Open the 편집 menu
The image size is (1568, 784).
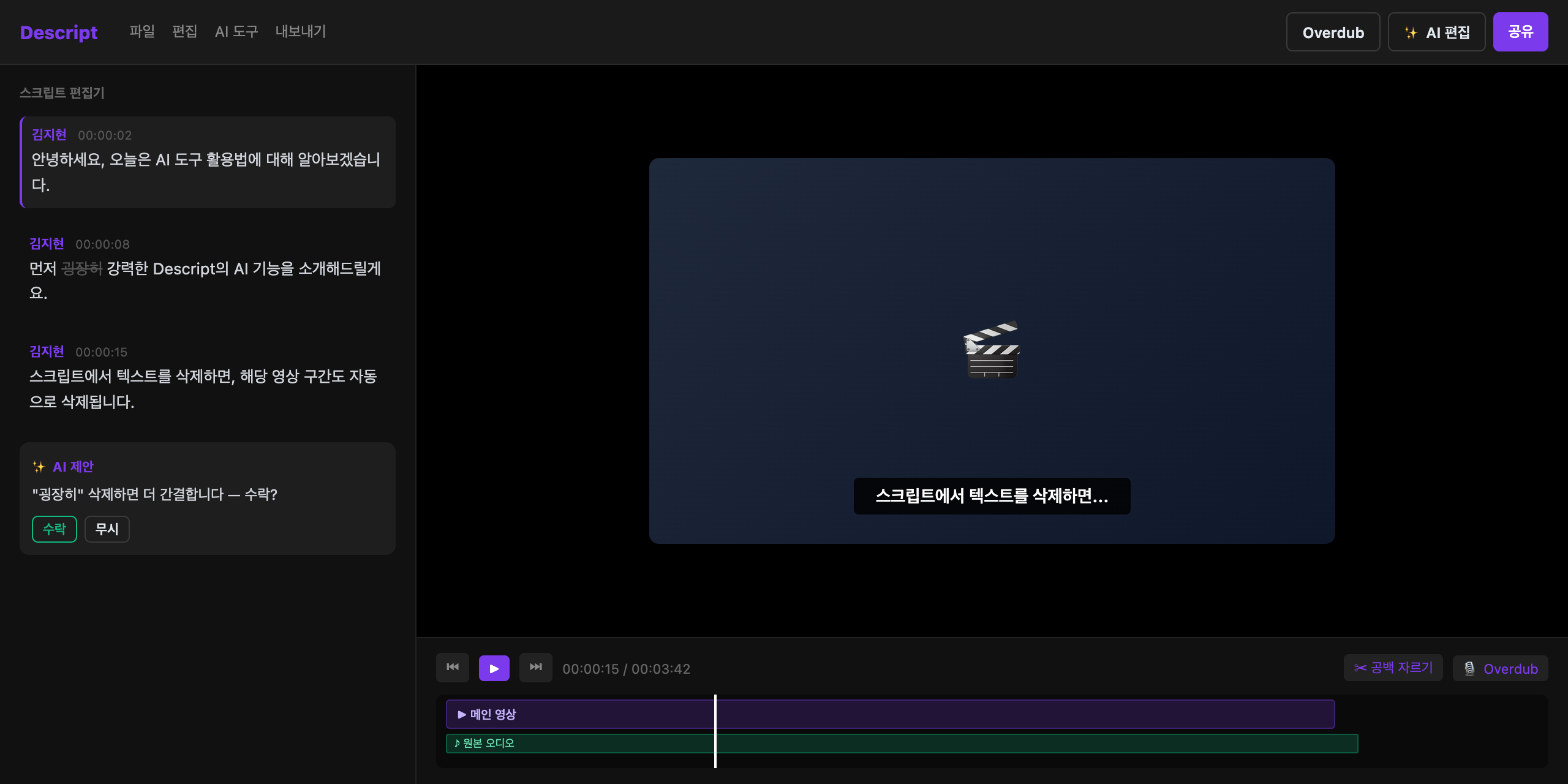pyautogui.click(x=185, y=31)
